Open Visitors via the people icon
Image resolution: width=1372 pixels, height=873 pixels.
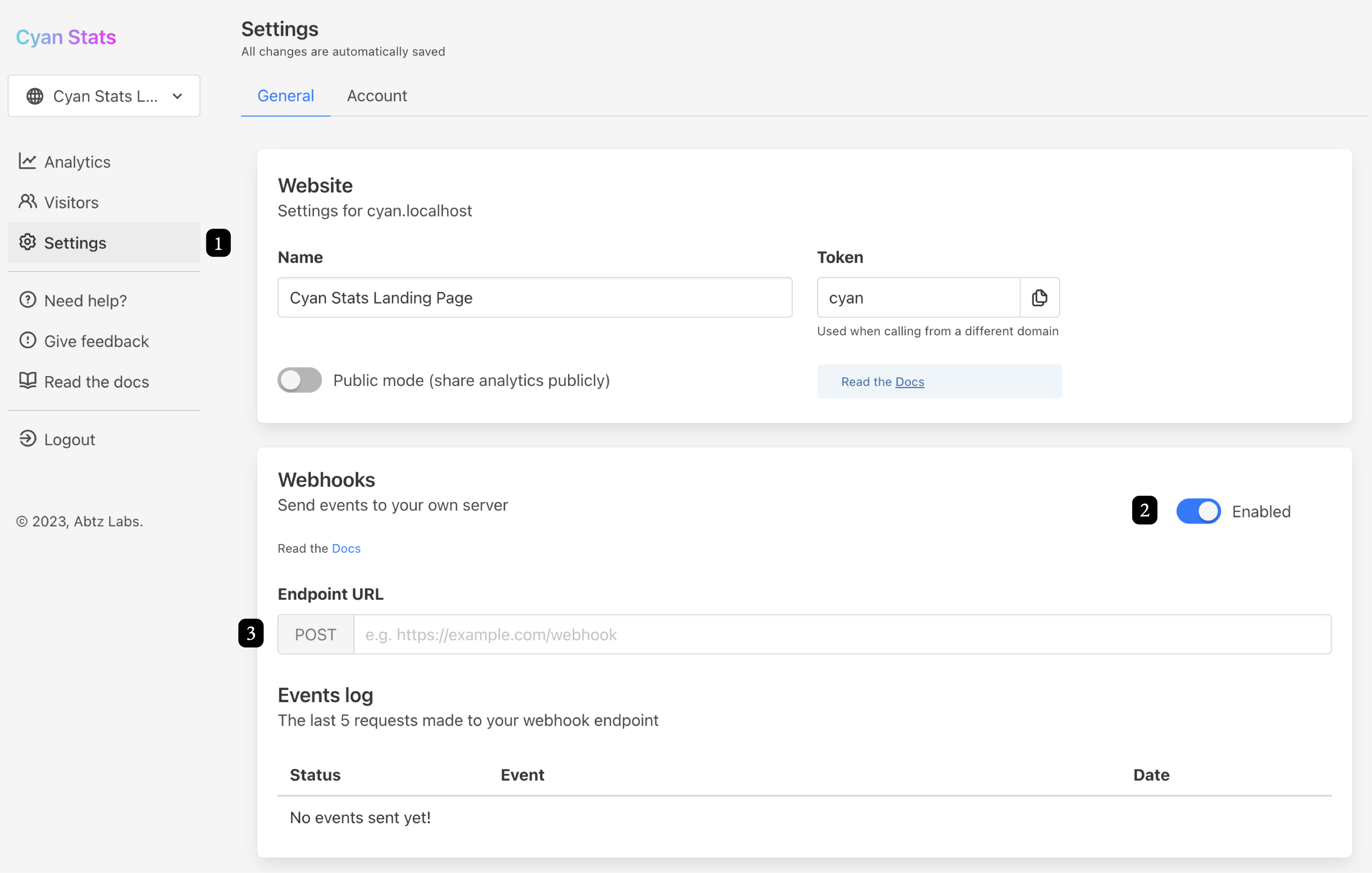28,202
